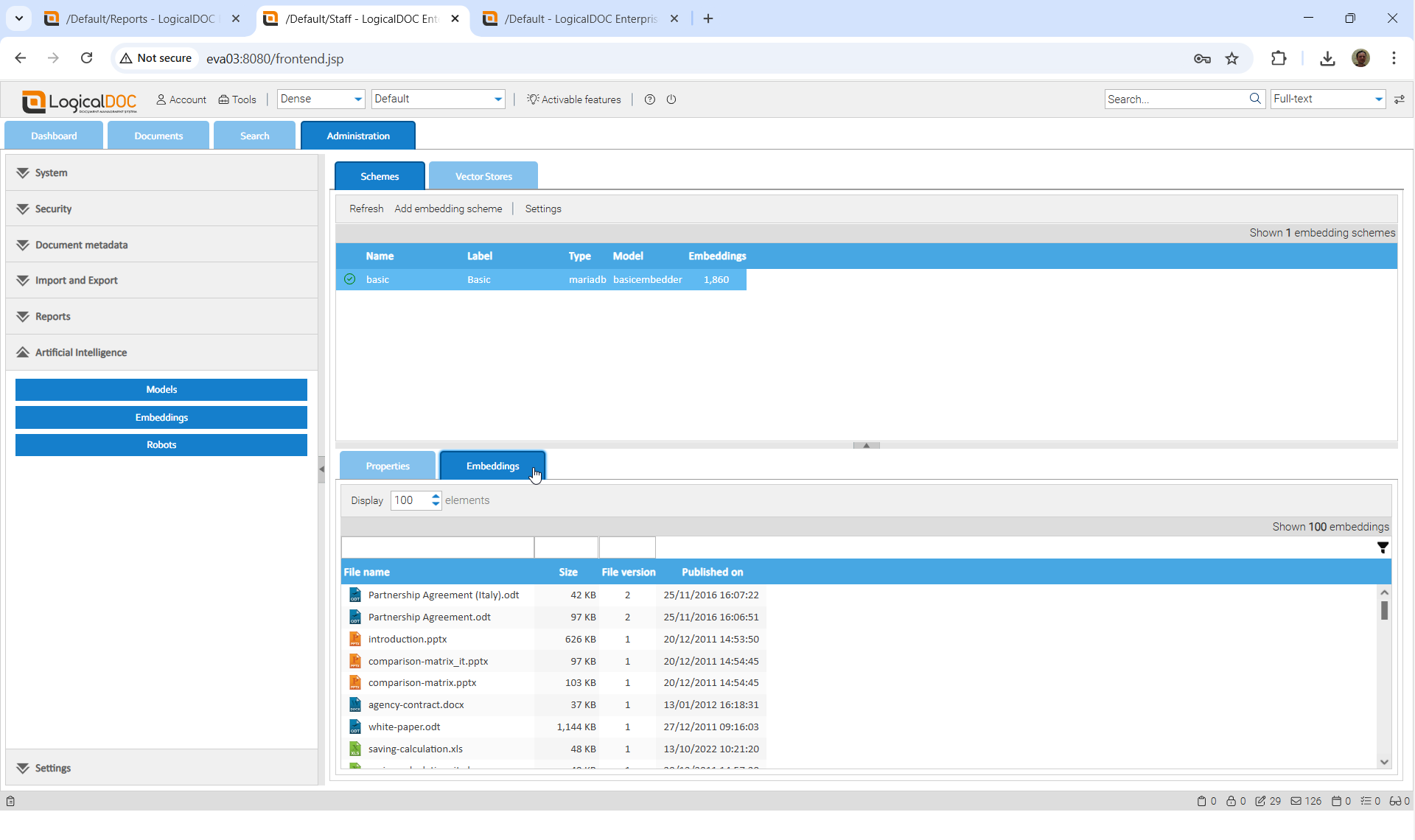Switch to the Vector Stores tab
Screen dimensions: 1415x840
pyautogui.click(x=483, y=176)
